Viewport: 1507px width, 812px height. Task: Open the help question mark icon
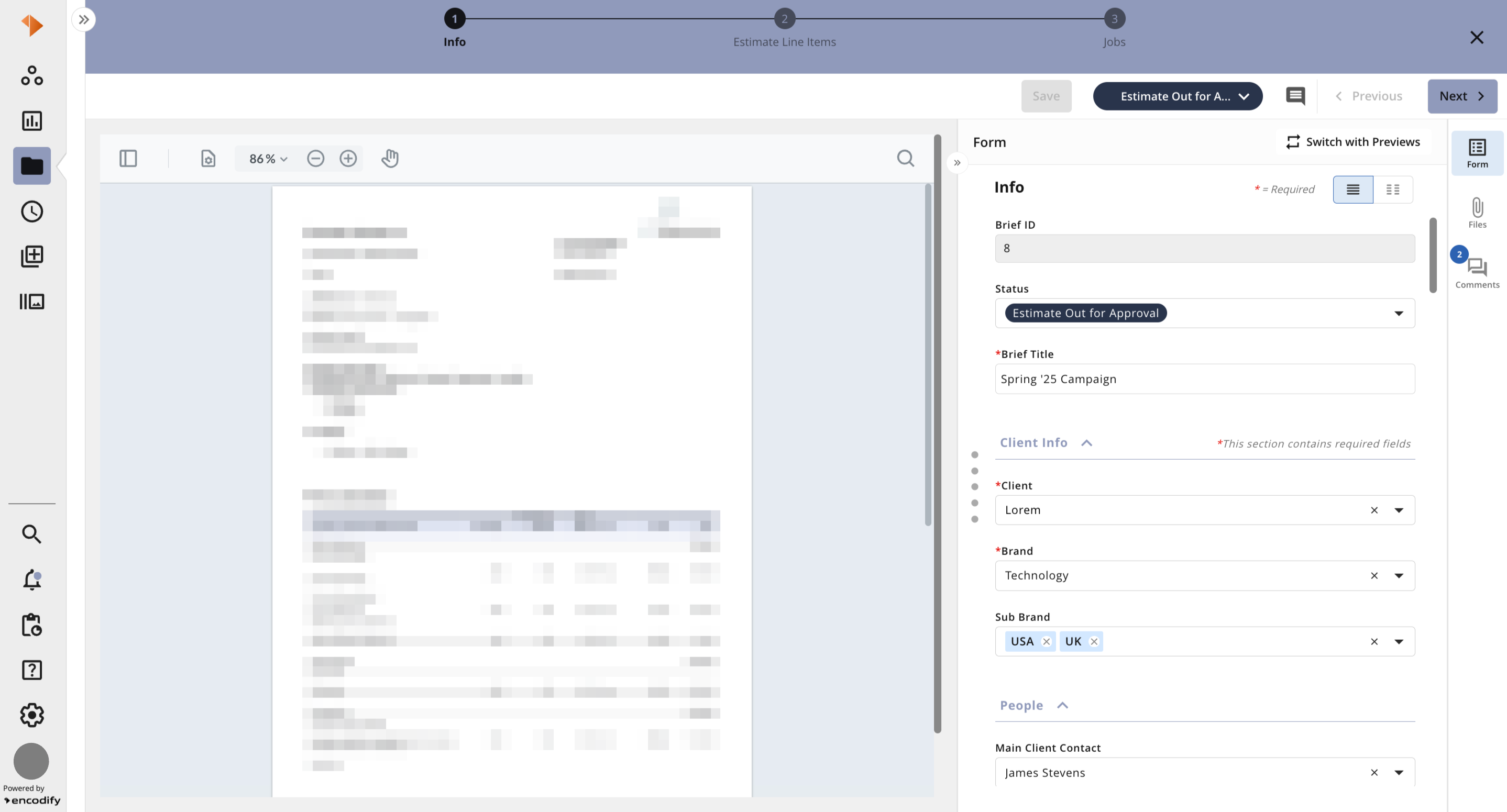31,670
